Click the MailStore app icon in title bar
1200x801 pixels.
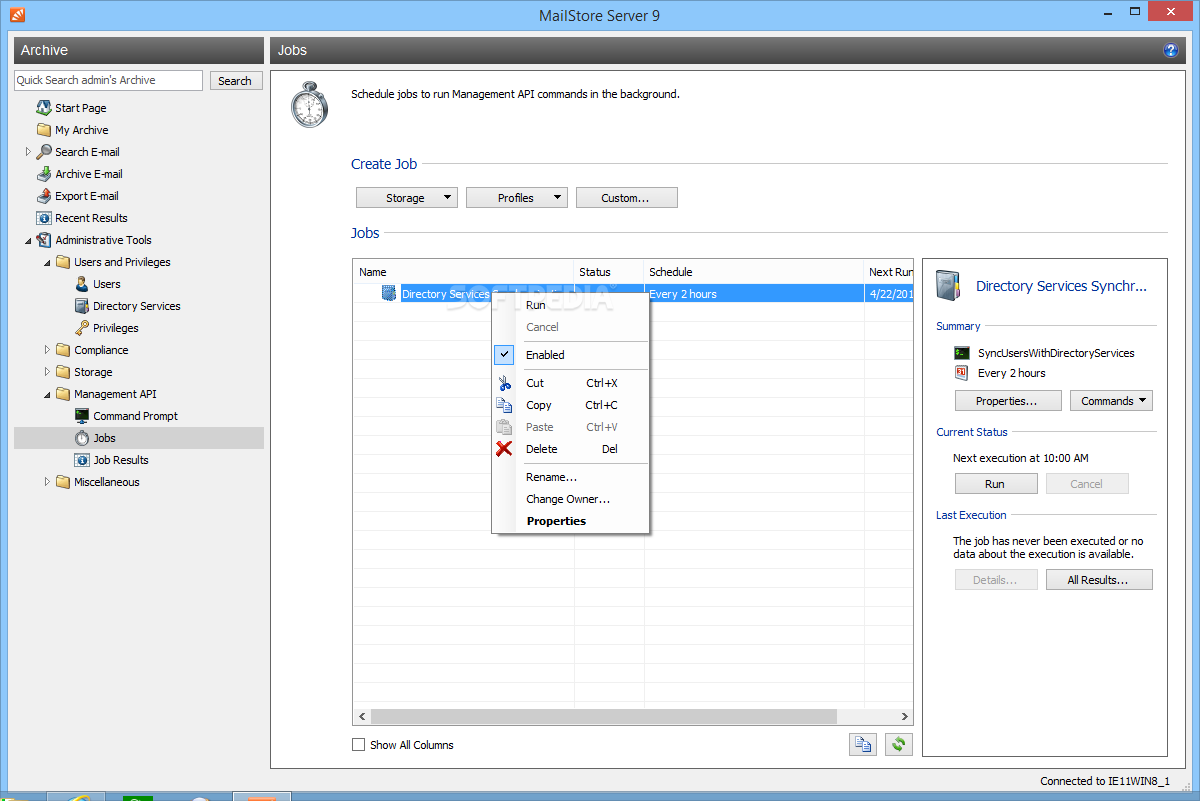click(x=18, y=15)
